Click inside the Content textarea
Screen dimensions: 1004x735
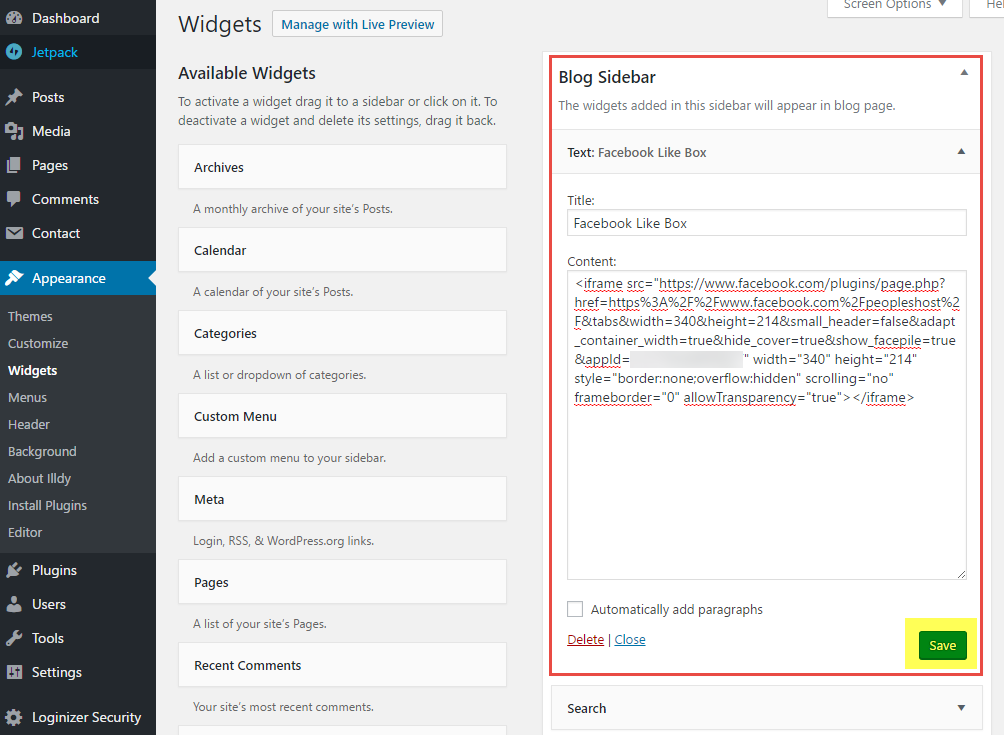click(x=766, y=425)
